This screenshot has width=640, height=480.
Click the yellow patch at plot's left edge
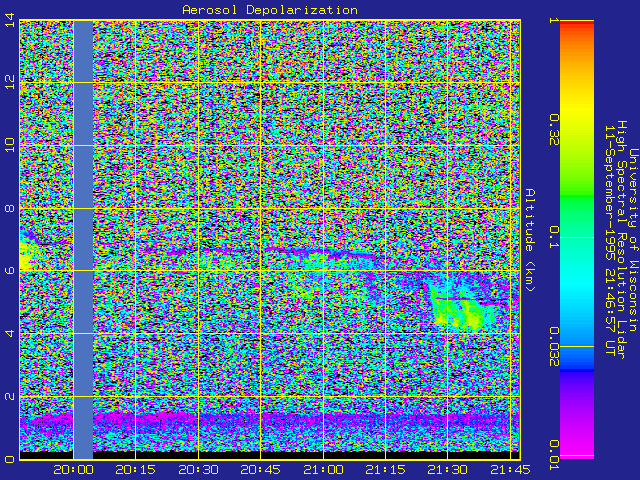[x=25, y=257]
